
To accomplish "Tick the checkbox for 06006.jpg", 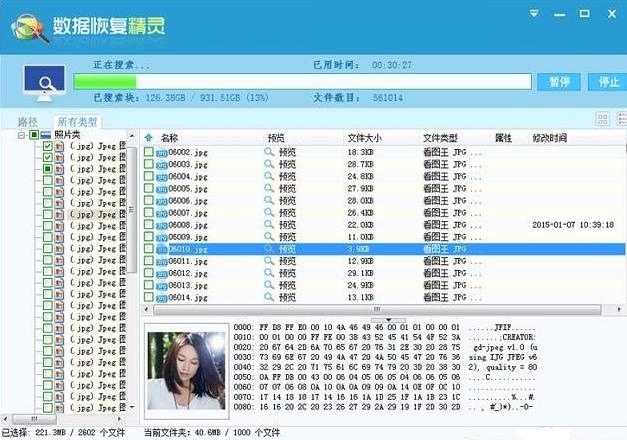I will click(149, 200).
